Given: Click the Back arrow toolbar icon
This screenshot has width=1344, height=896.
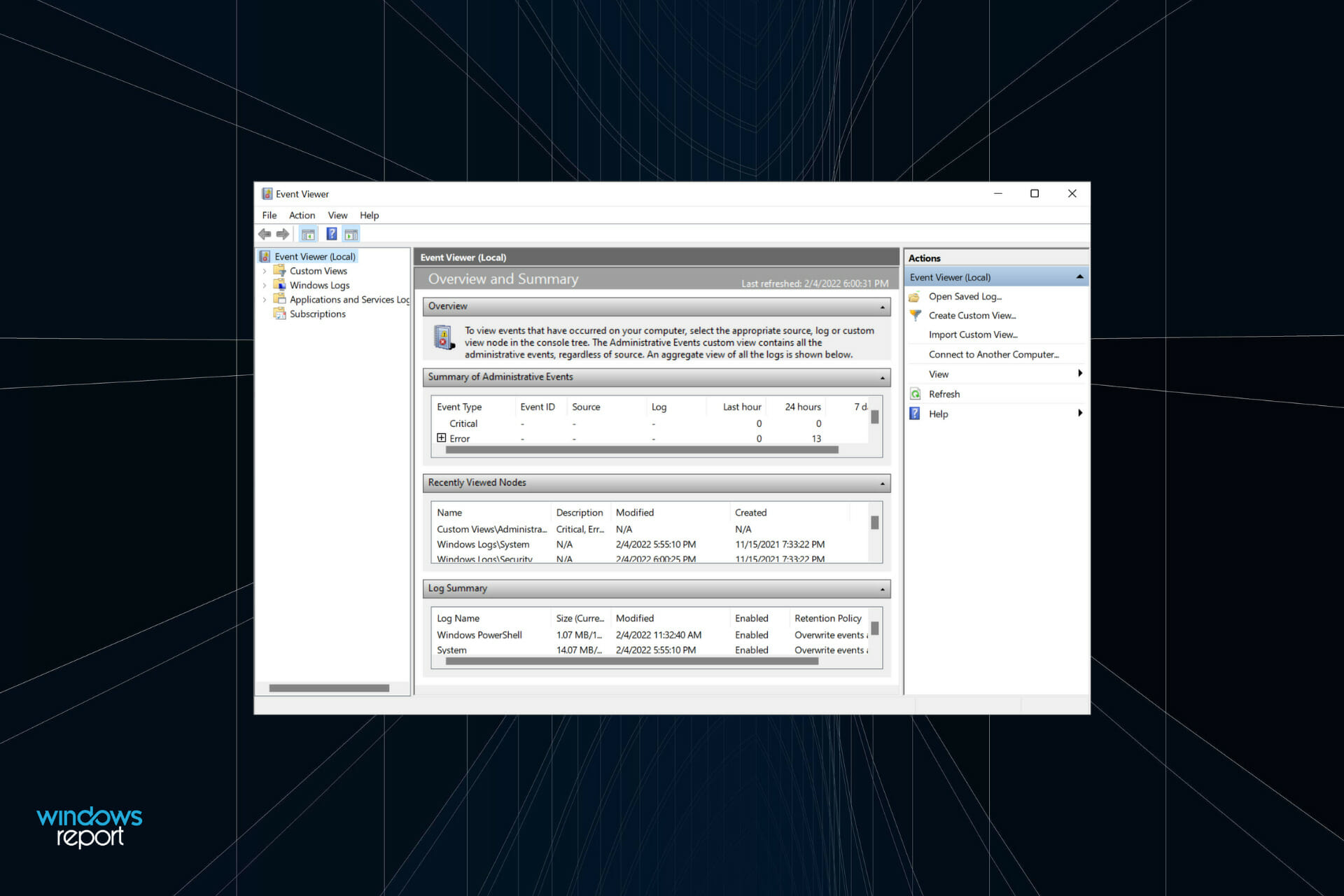Looking at the screenshot, I should click(x=265, y=234).
